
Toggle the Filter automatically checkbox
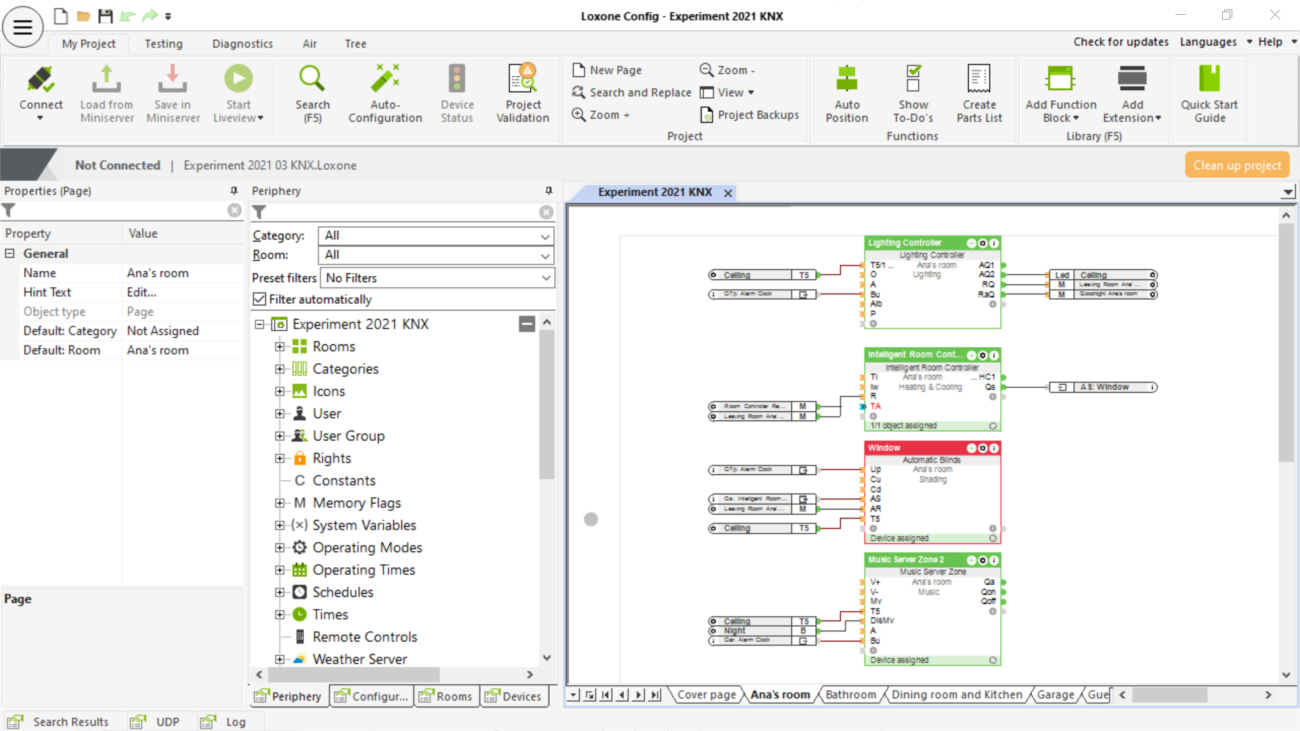260,299
